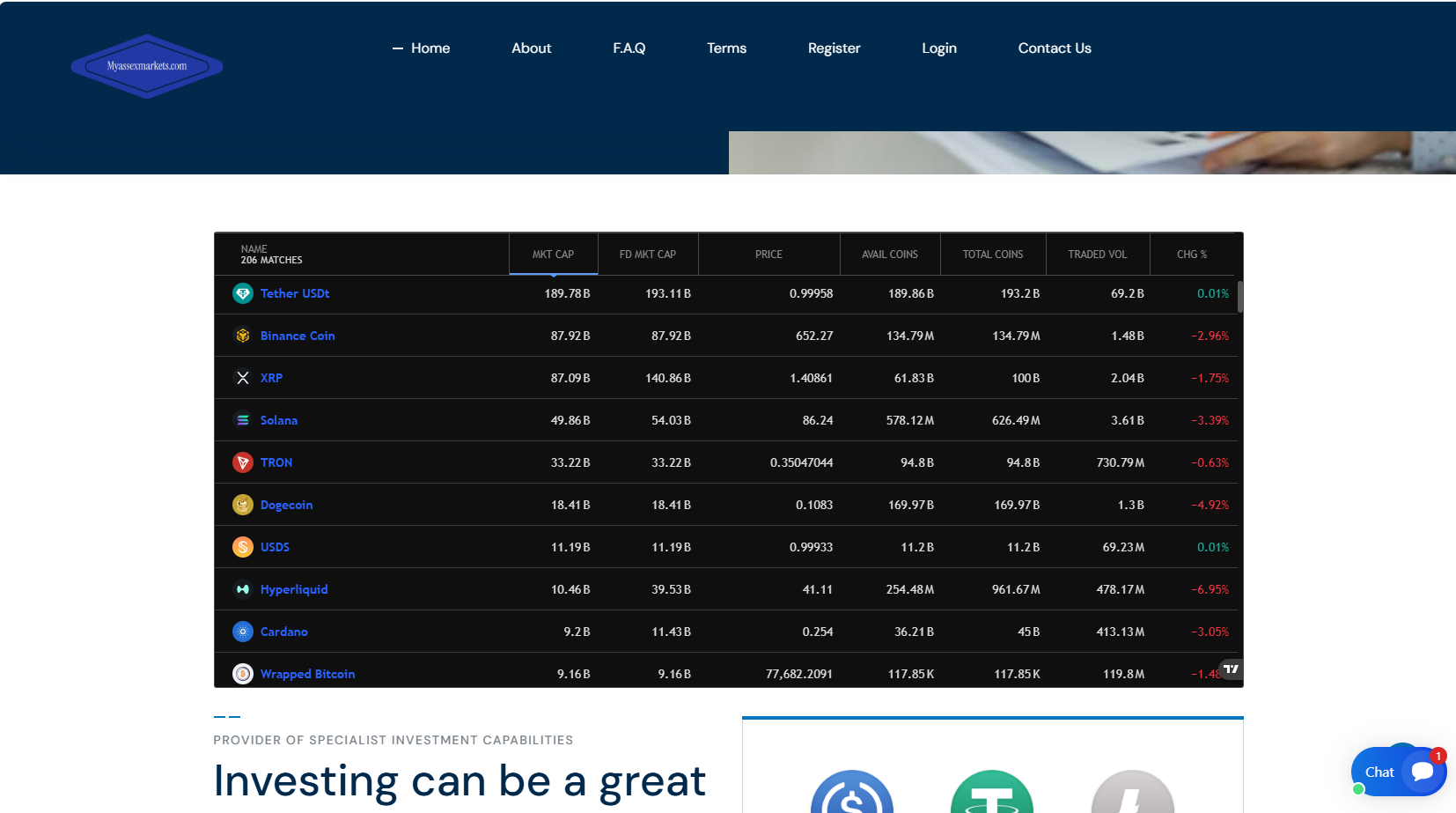Click the XRP FD market cap 140.86 B
Image resolution: width=1456 pixels, height=813 pixels.
pyautogui.click(x=668, y=378)
